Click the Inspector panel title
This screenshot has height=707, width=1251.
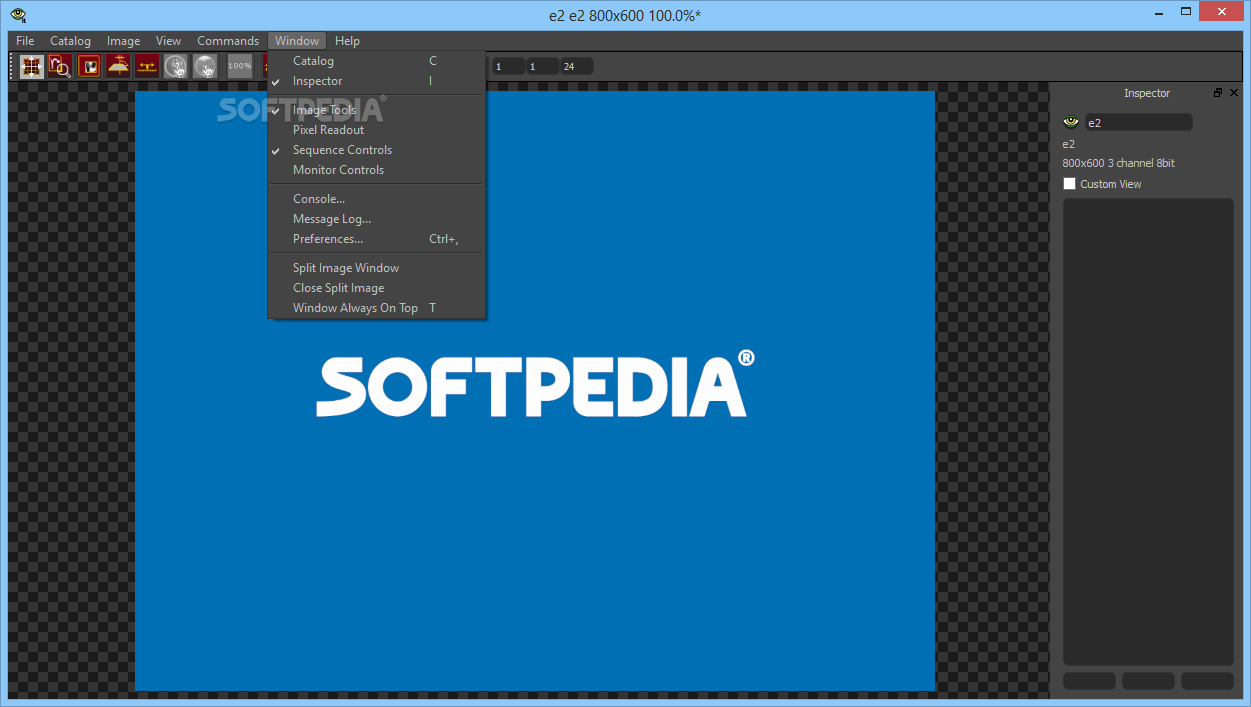tap(1146, 93)
